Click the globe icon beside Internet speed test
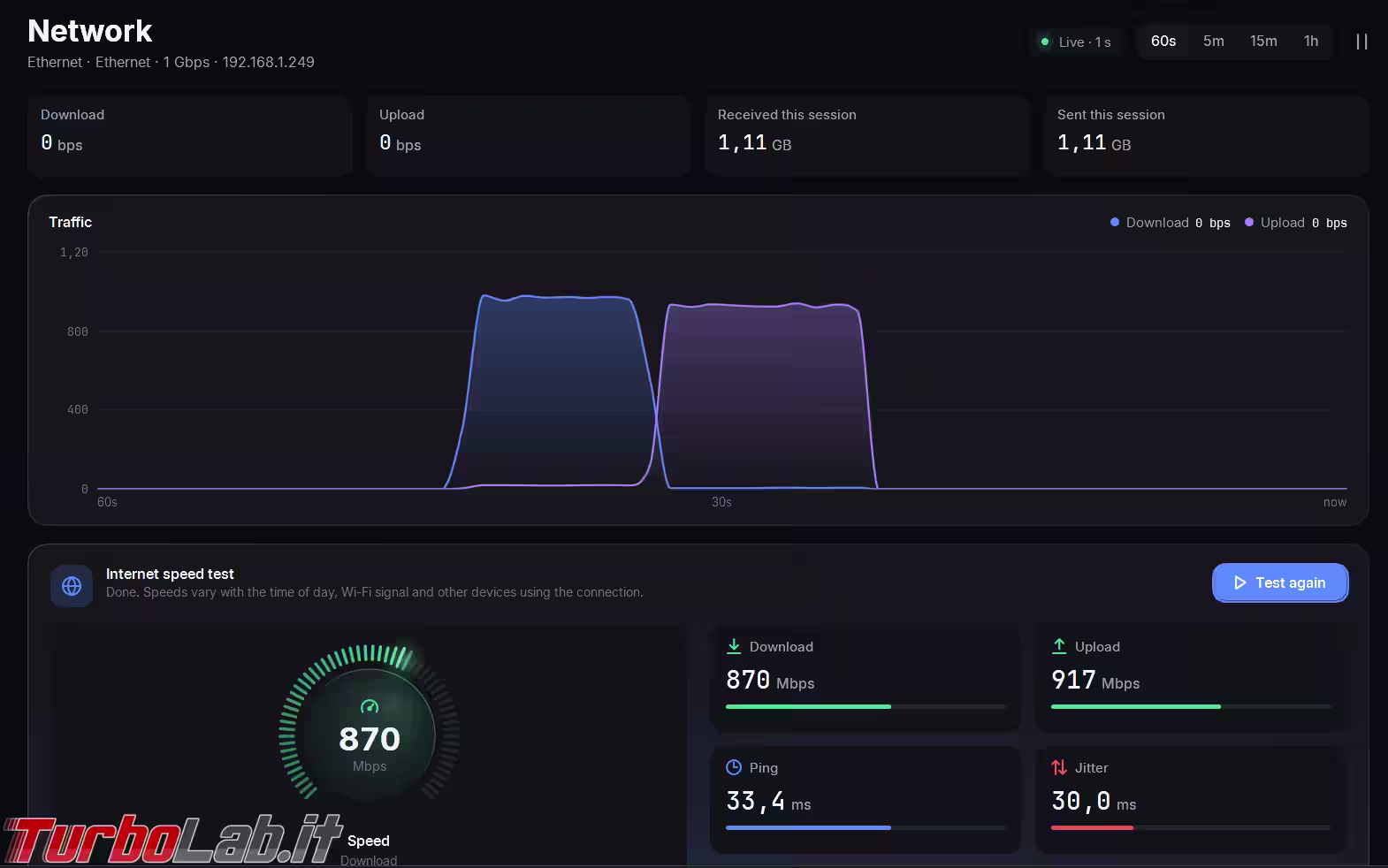Viewport: 1388px width, 868px height. 72,586
